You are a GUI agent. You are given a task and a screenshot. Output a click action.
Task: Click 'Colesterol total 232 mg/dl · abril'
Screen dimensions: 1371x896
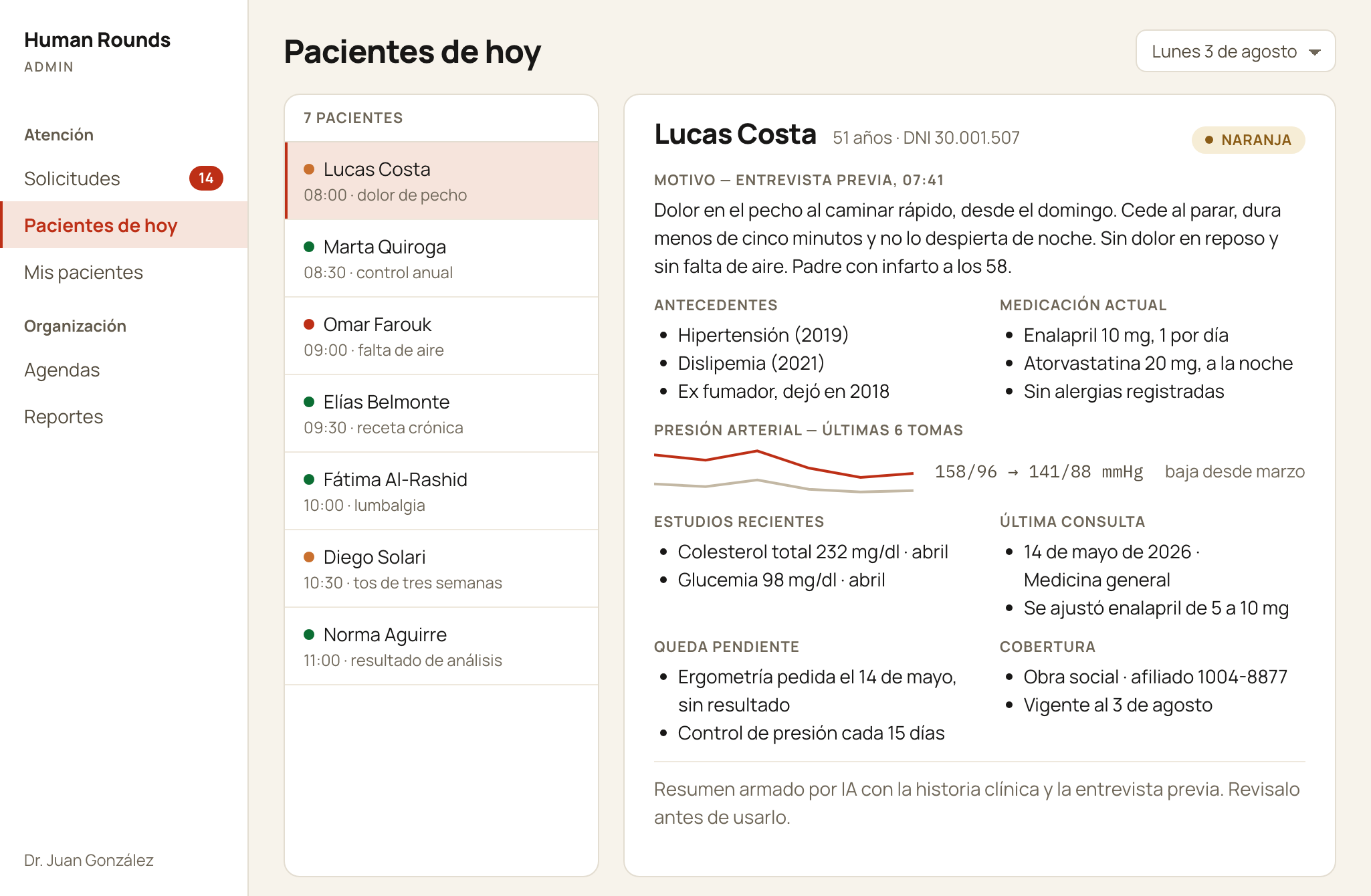click(813, 552)
